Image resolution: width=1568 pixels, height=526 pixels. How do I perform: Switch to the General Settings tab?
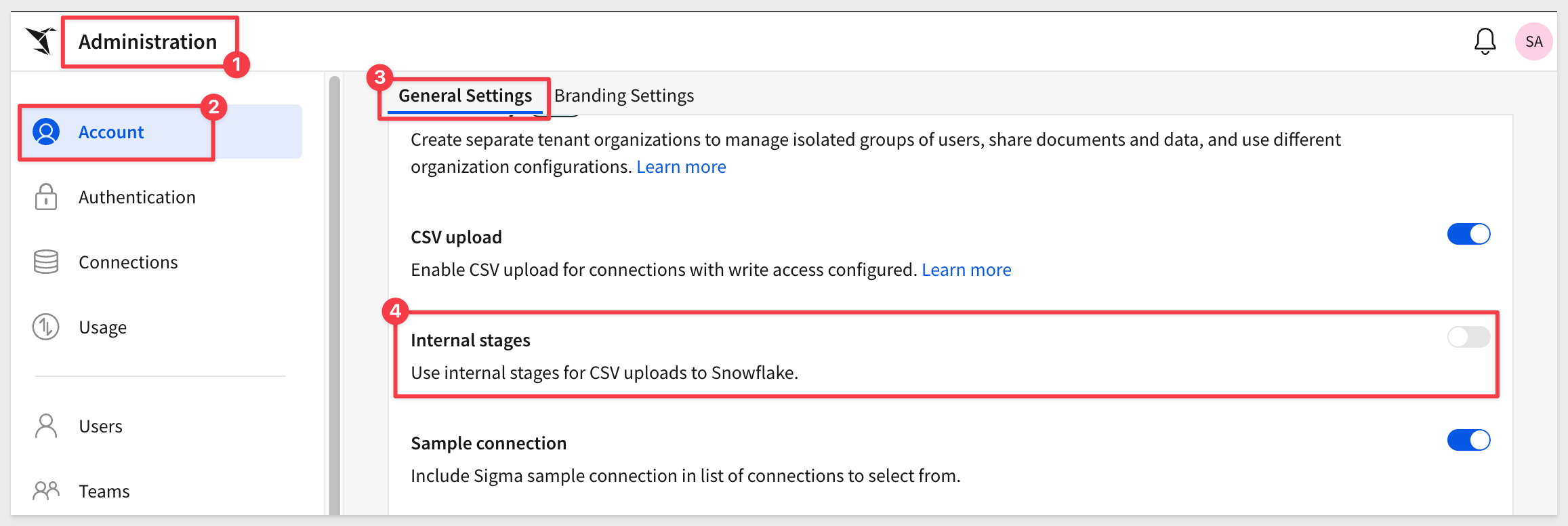pyautogui.click(x=465, y=96)
